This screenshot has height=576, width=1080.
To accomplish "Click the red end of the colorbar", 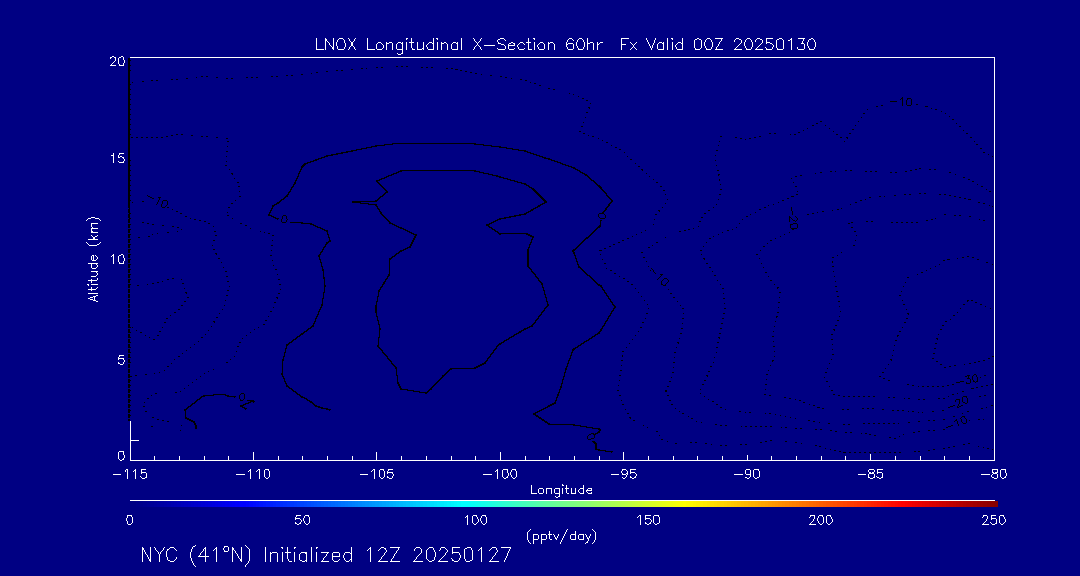I will (990, 502).
